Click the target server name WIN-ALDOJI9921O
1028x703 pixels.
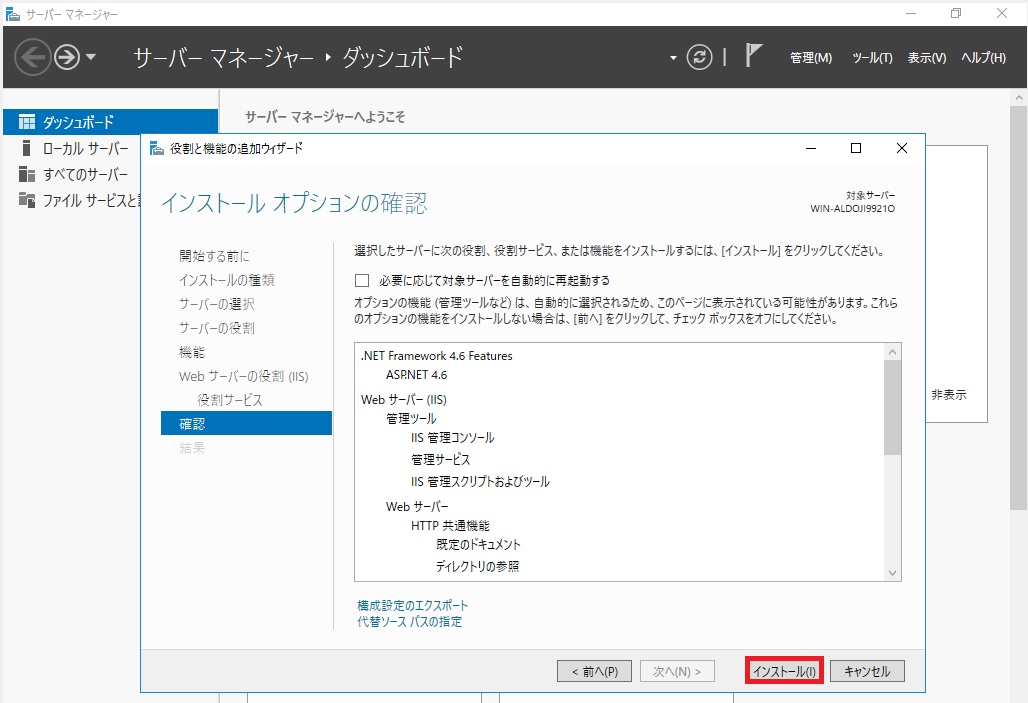[852, 209]
